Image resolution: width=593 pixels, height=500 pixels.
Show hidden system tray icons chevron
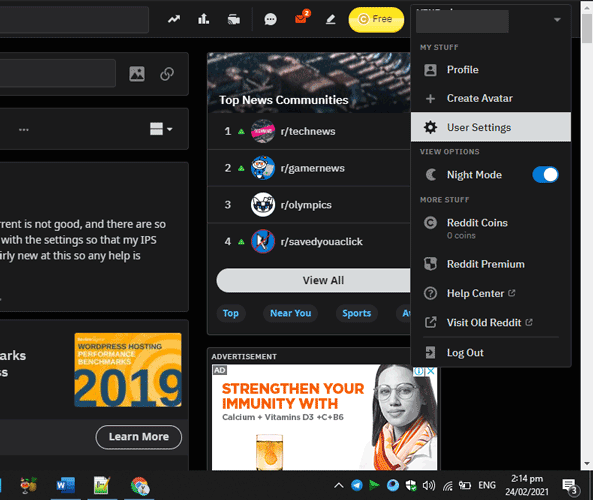tap(339, 485)
